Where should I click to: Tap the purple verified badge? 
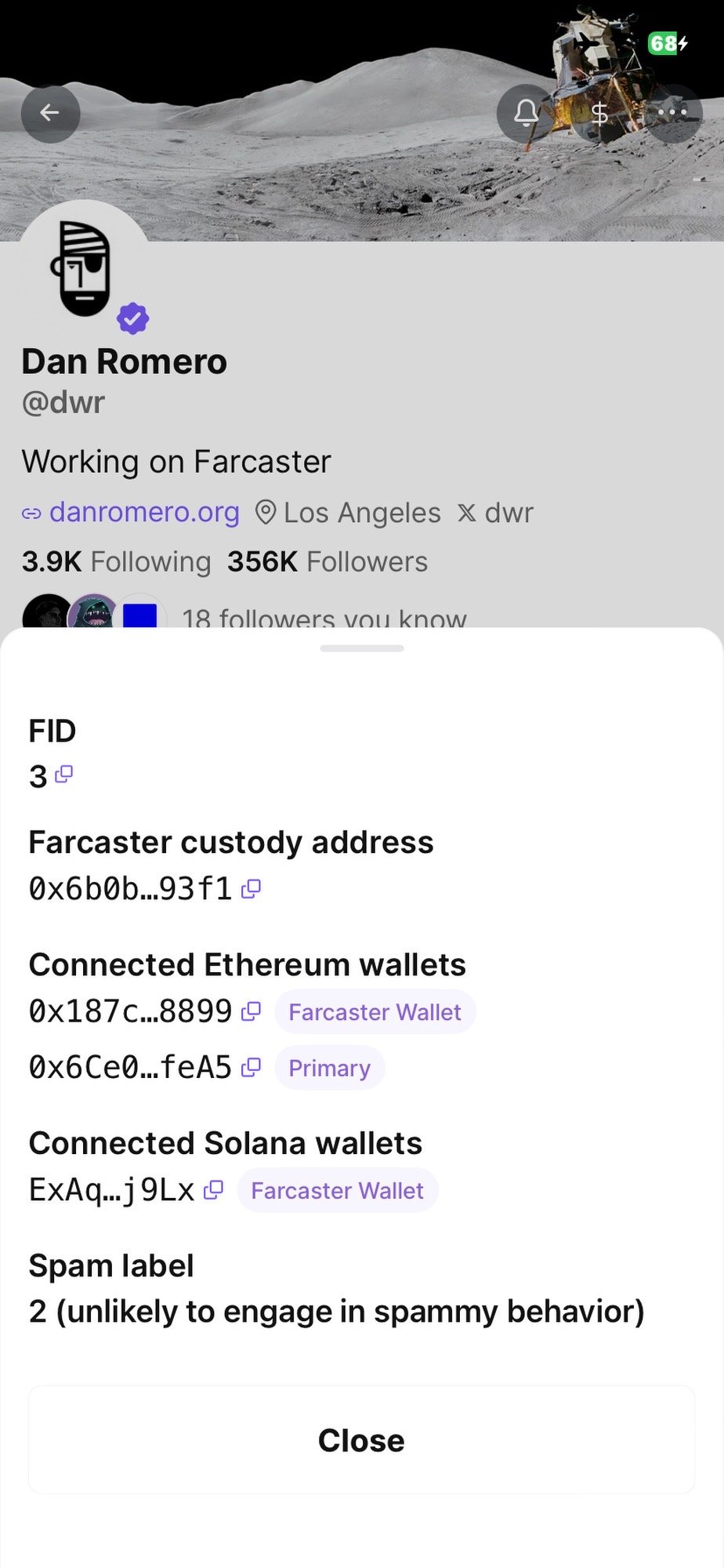133,318
